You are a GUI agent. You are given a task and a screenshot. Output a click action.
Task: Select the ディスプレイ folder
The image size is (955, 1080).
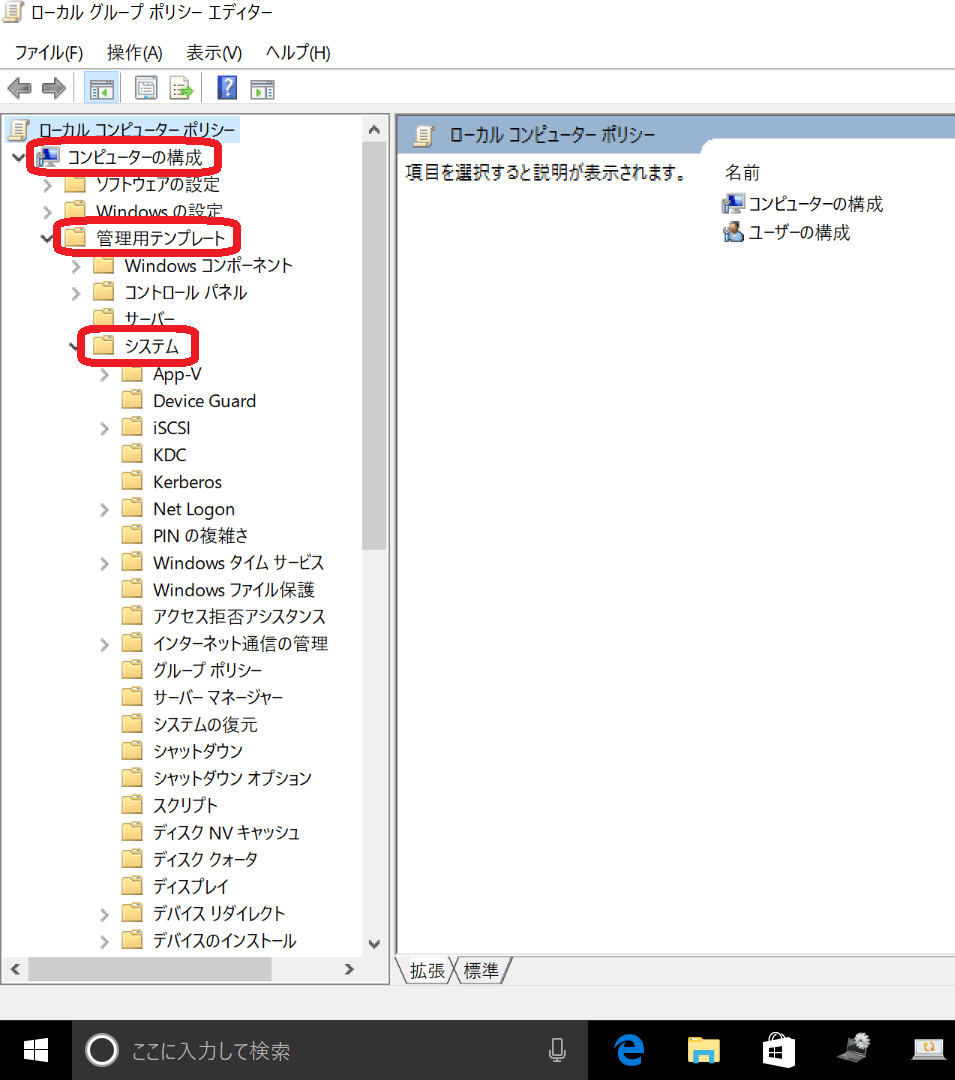(190, 886)
